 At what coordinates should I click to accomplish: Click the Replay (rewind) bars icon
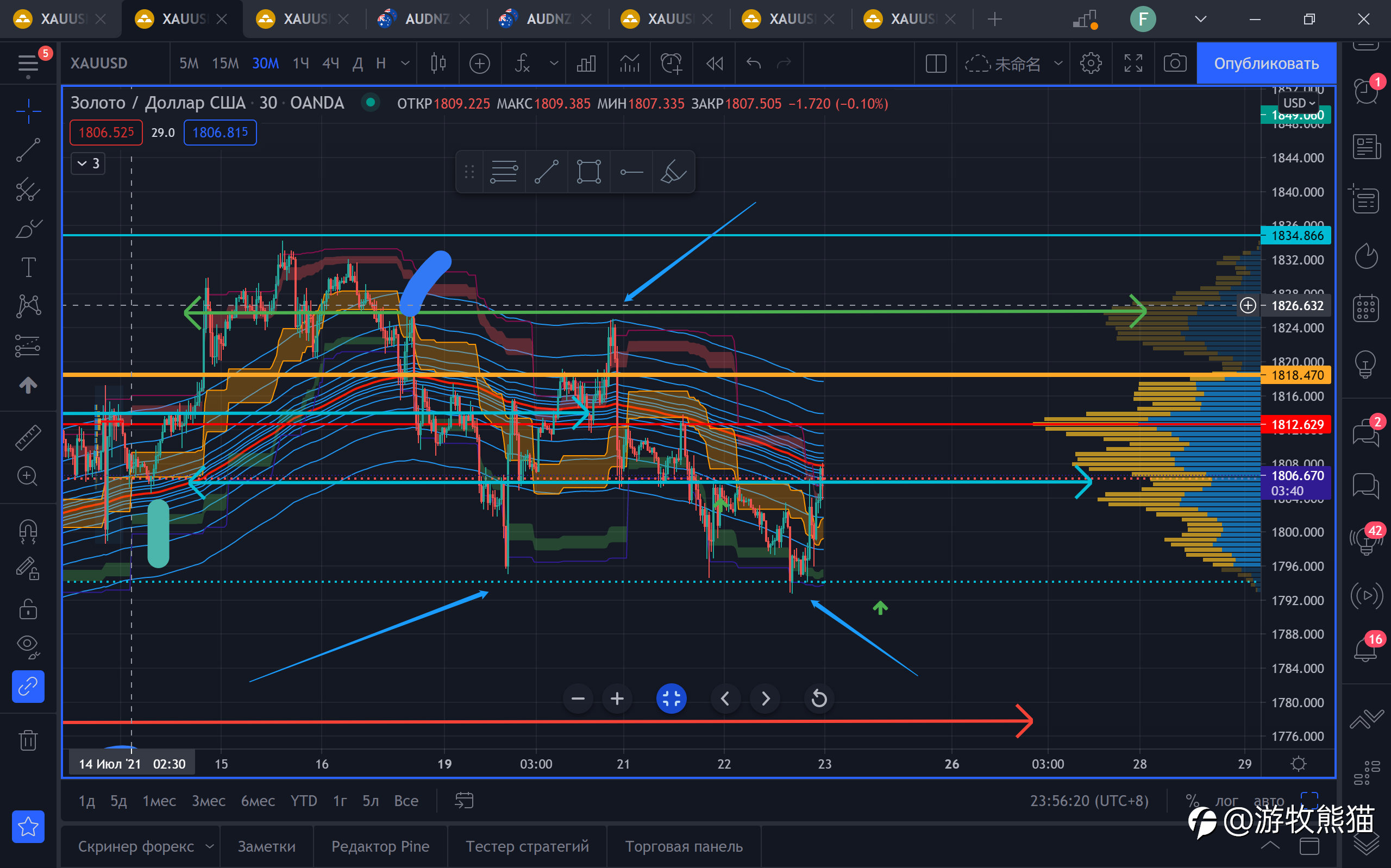point(714,63)
